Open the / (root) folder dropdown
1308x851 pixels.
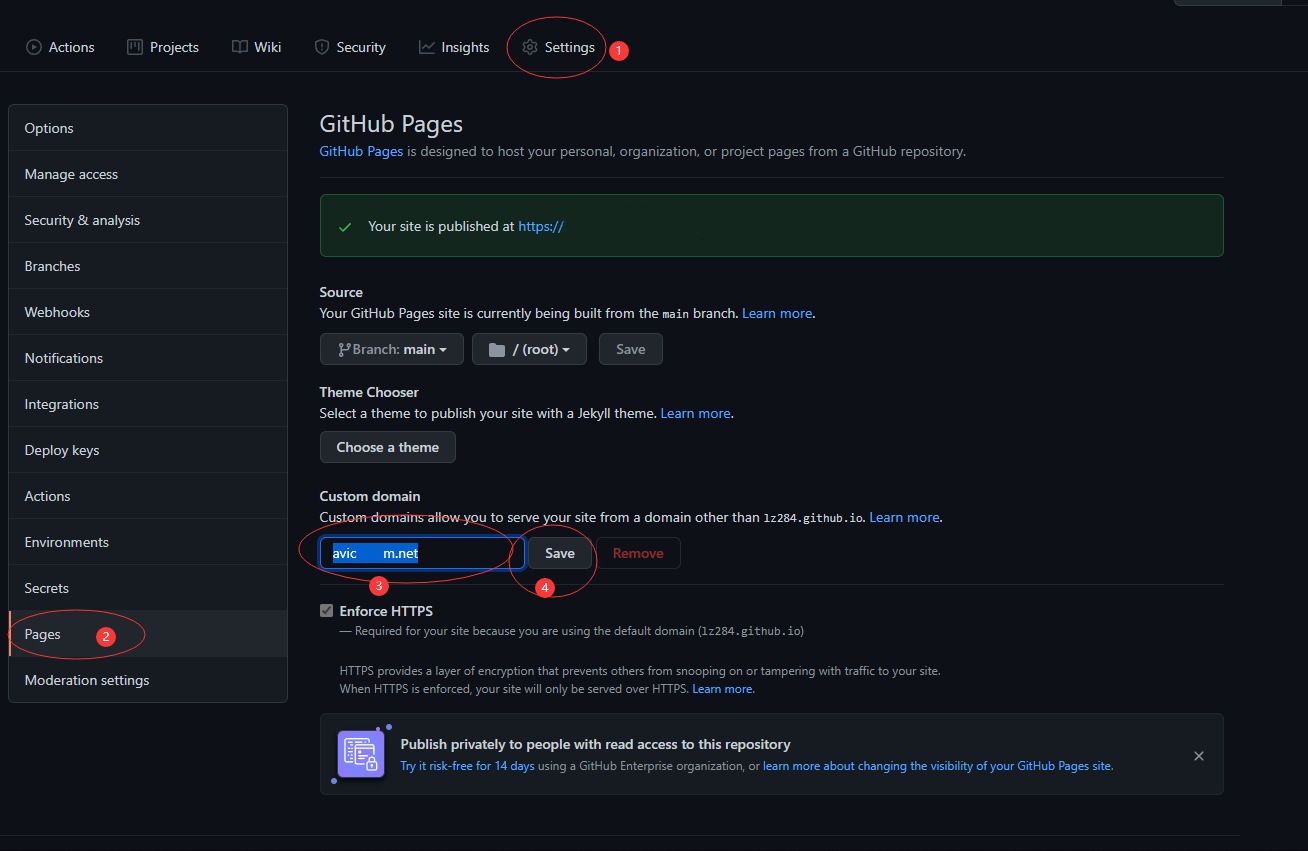(x=529, y=349)
